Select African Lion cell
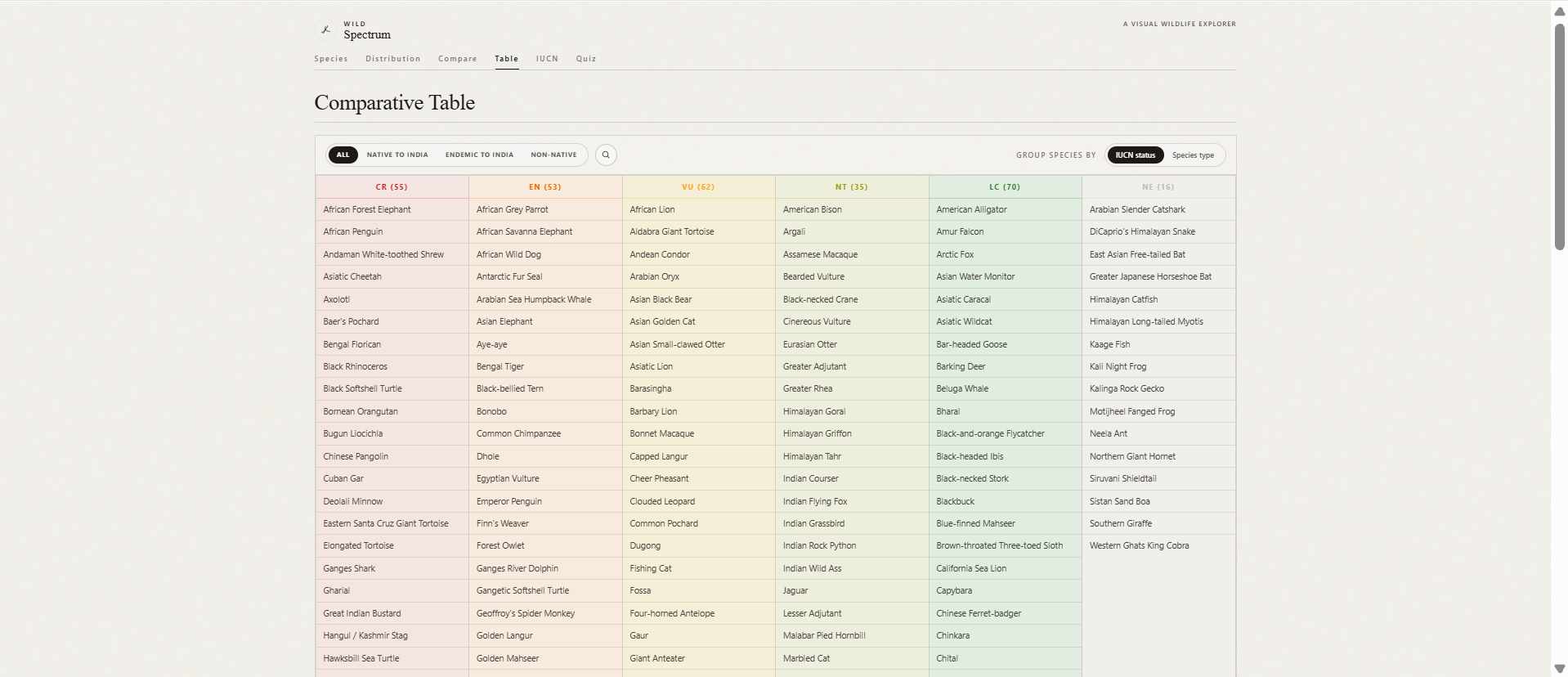The height and width of the screenshot is (677, 1568). click(x=698, y=209)
